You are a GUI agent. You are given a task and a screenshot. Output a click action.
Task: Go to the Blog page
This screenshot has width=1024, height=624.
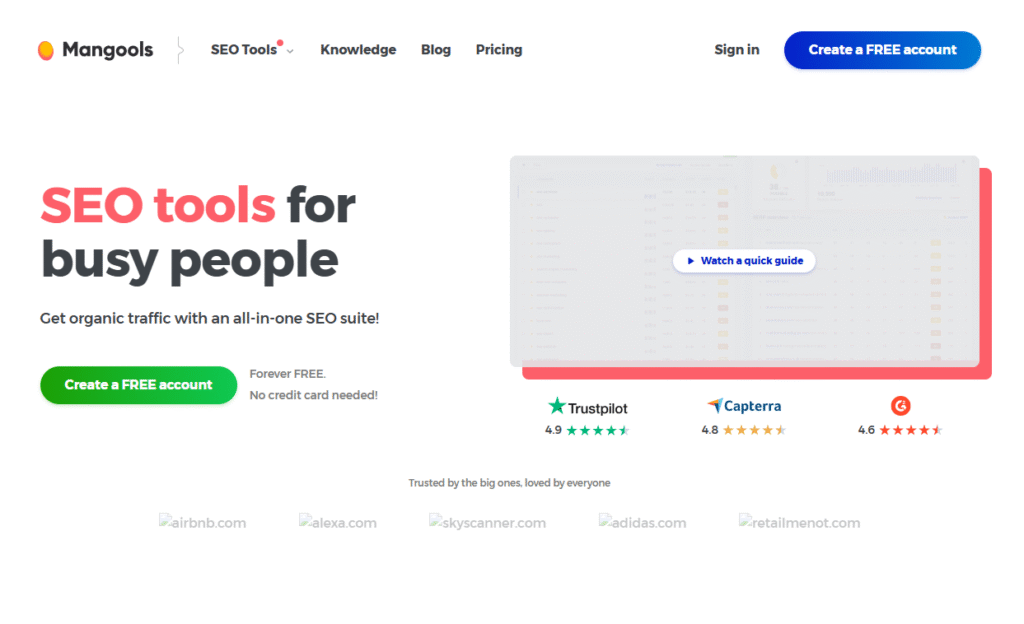436,50
